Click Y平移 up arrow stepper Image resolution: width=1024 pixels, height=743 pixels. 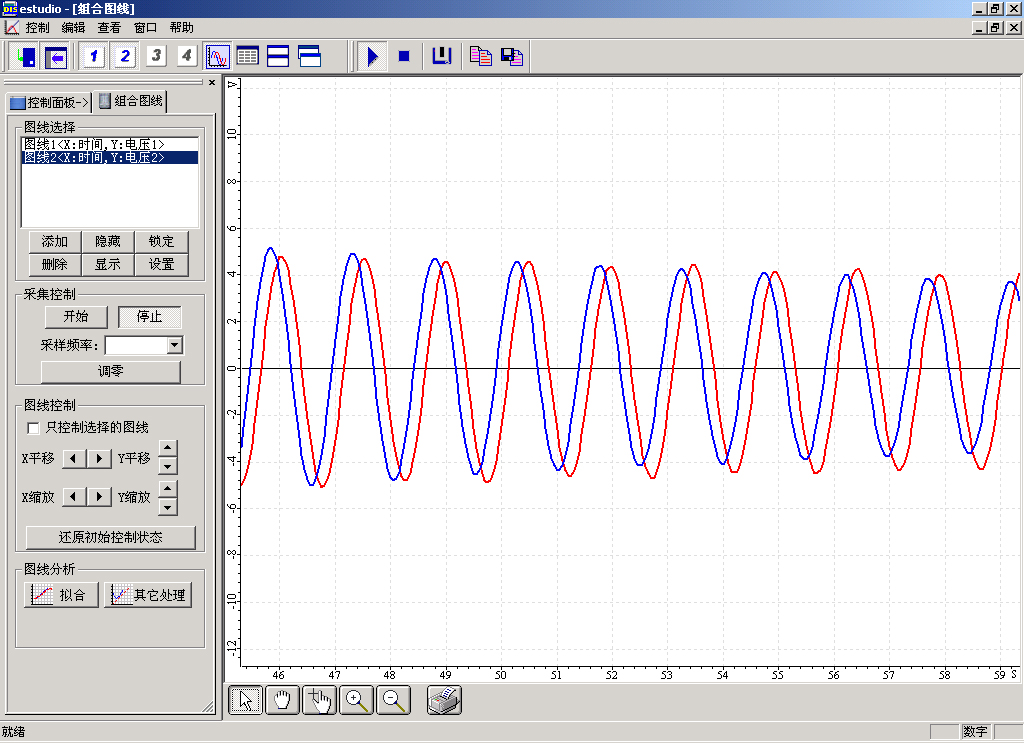point(168,450)
